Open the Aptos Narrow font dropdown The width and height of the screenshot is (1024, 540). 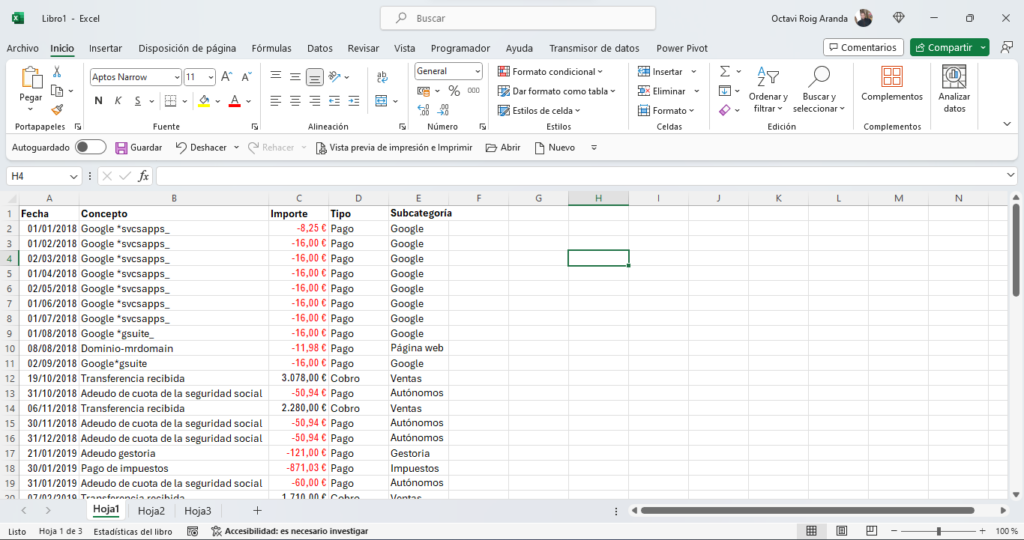point(176,77)
